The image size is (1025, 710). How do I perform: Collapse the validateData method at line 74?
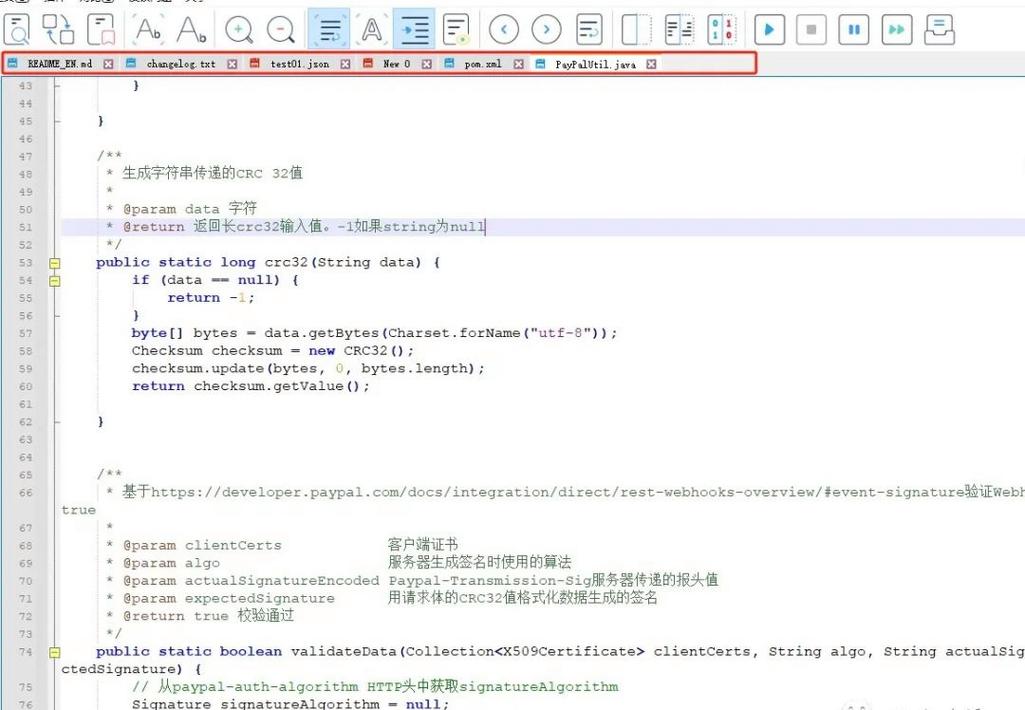[x=55, y=652]
